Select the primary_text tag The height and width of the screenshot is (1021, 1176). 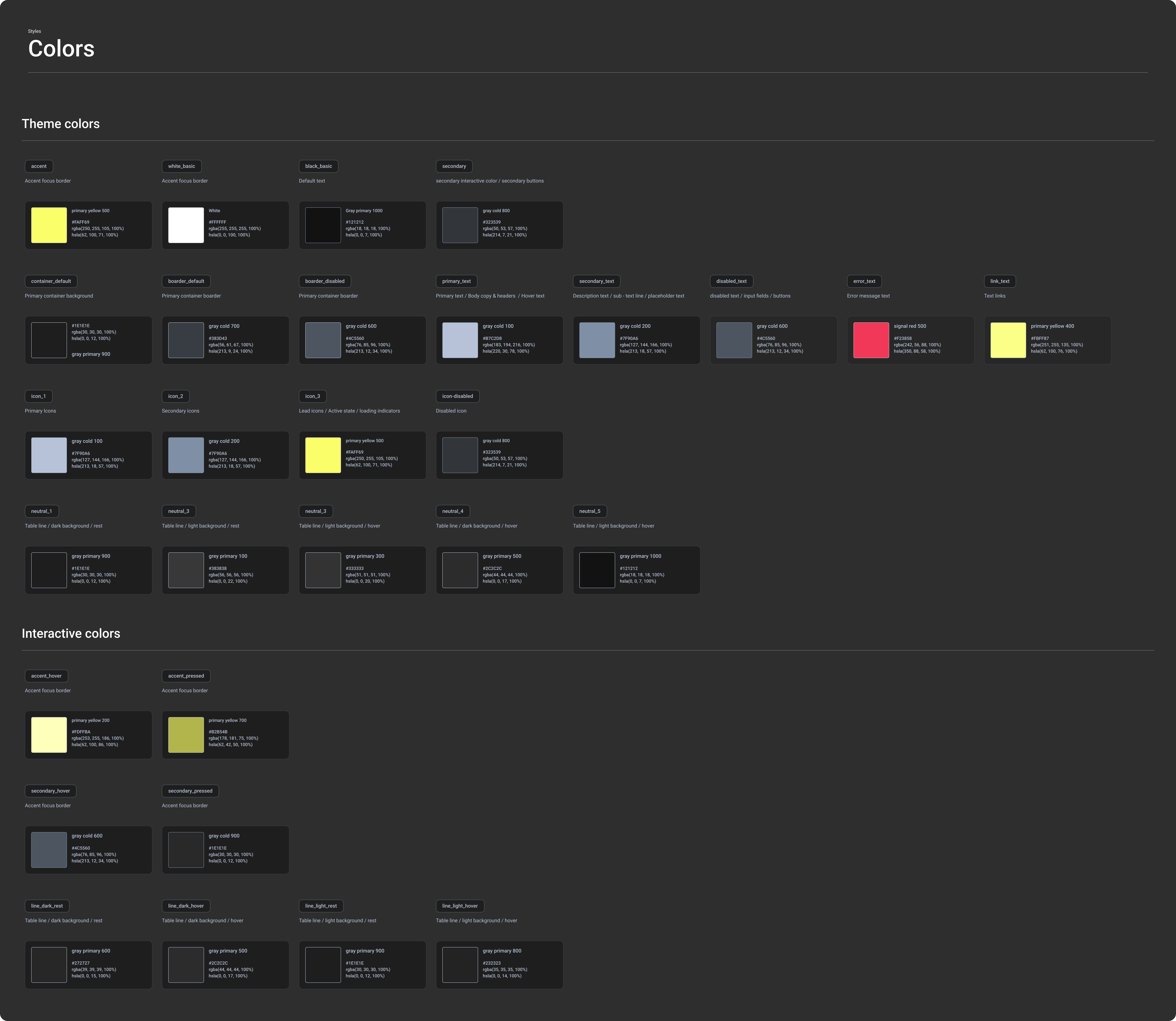point(457,281)
